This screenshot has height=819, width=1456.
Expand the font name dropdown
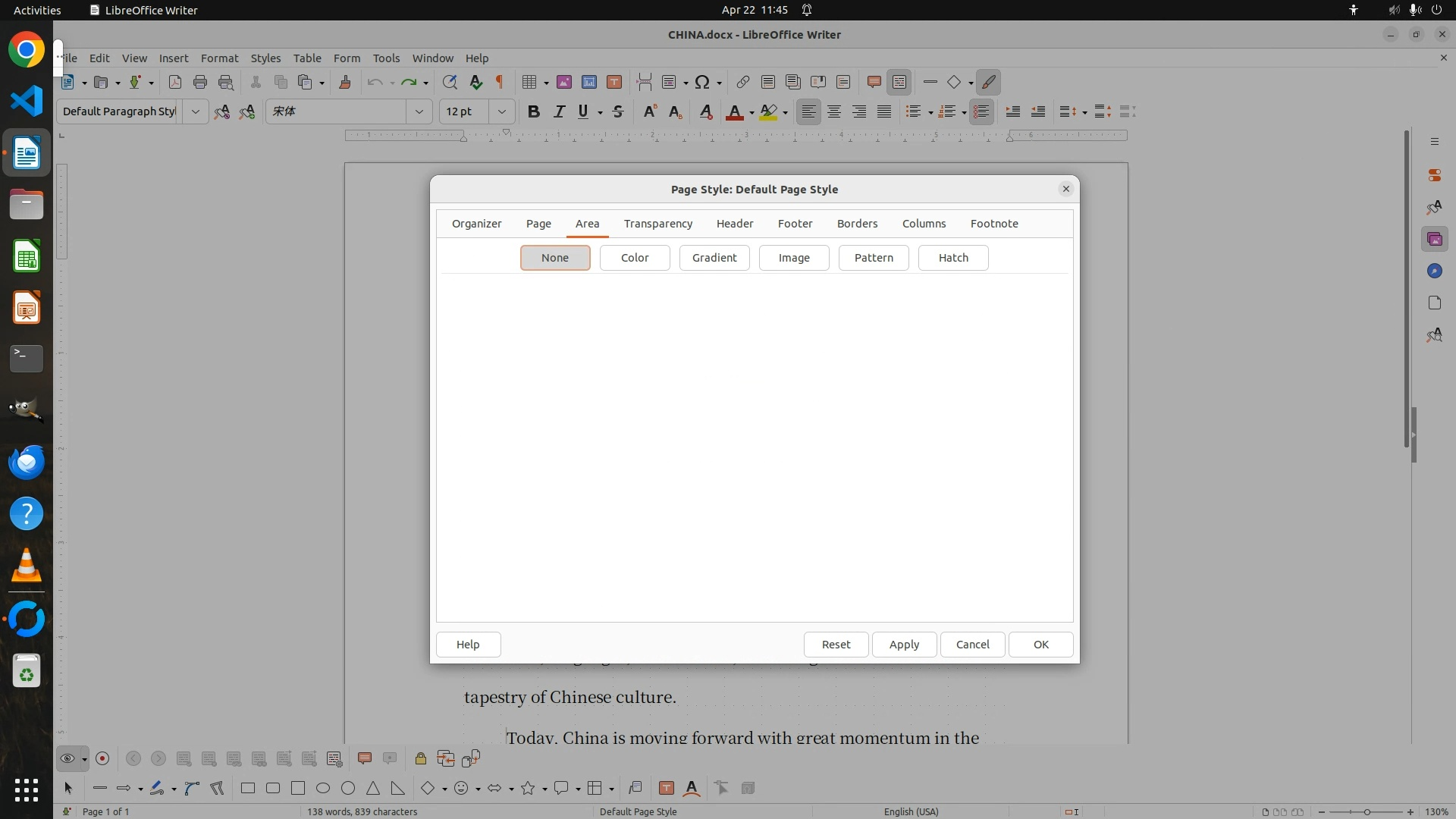pos(419,111)
